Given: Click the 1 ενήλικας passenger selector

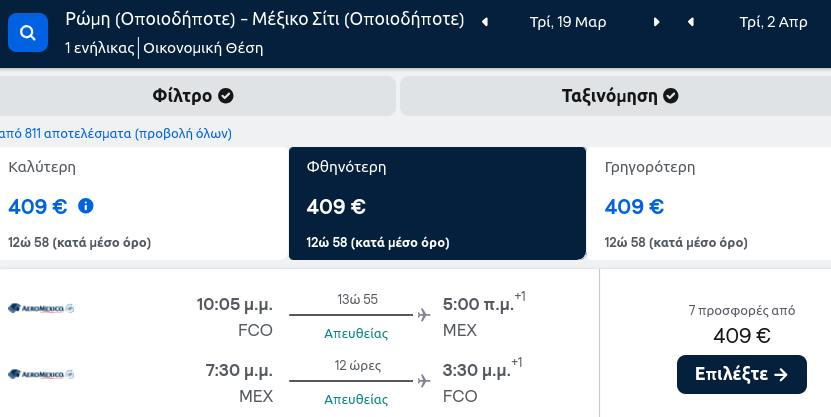Looking at the screenshot, I should click(x=100, y=48).
